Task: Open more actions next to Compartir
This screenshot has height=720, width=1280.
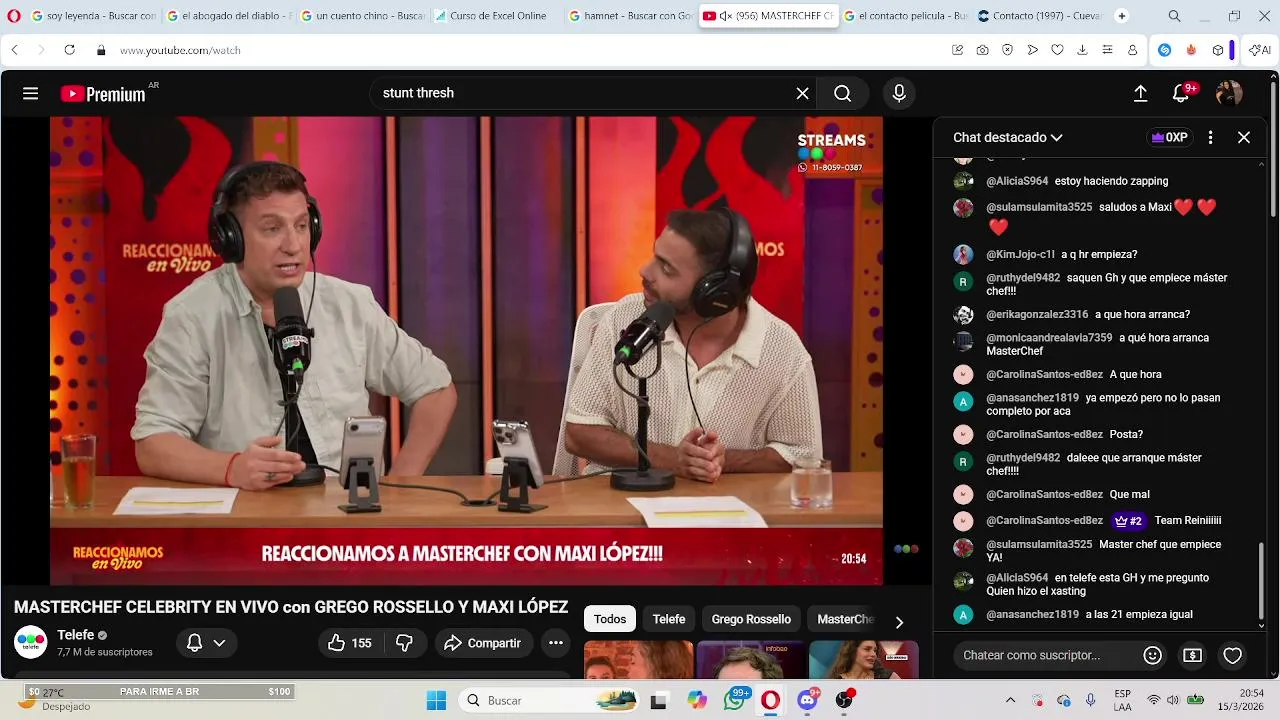Action: [x=556, y=643]
